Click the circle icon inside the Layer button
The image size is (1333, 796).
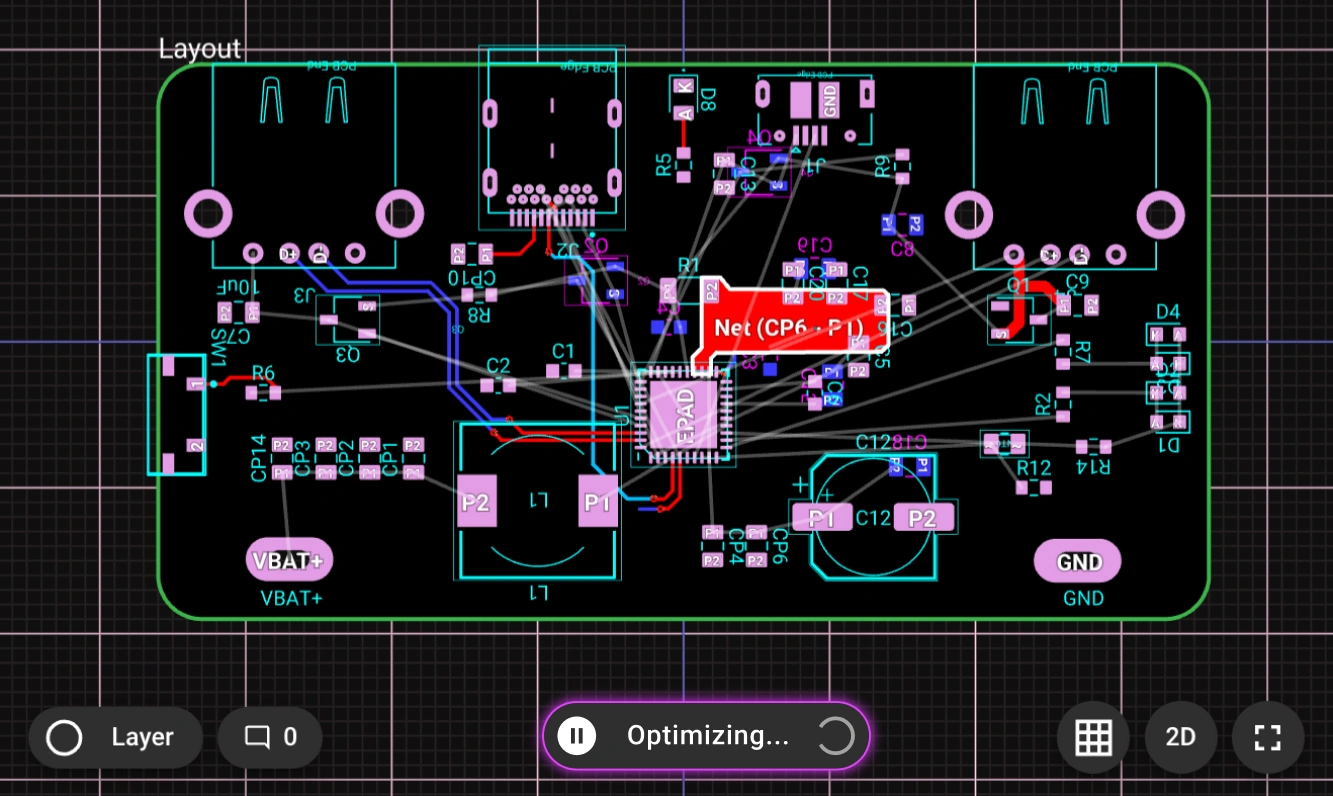click(65, 738)
